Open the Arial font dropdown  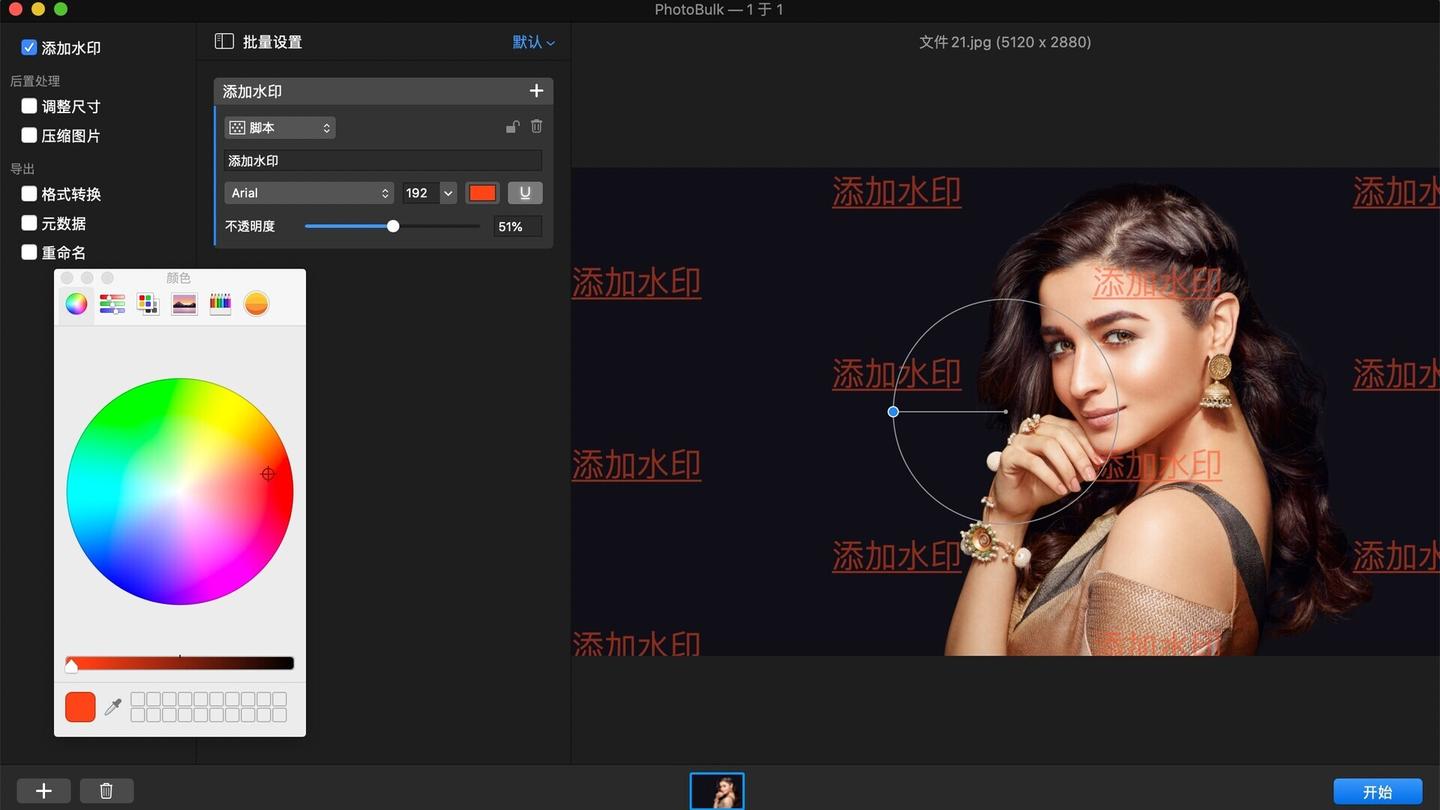[309, 193]
